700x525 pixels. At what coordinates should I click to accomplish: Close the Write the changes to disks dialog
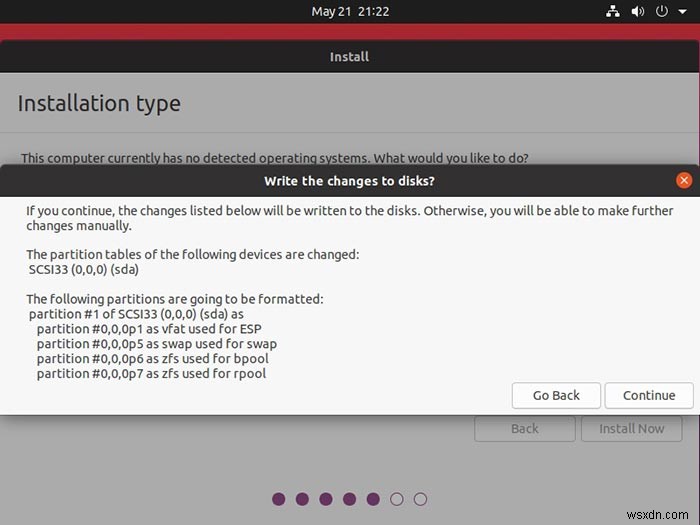[x=684, y=180]
